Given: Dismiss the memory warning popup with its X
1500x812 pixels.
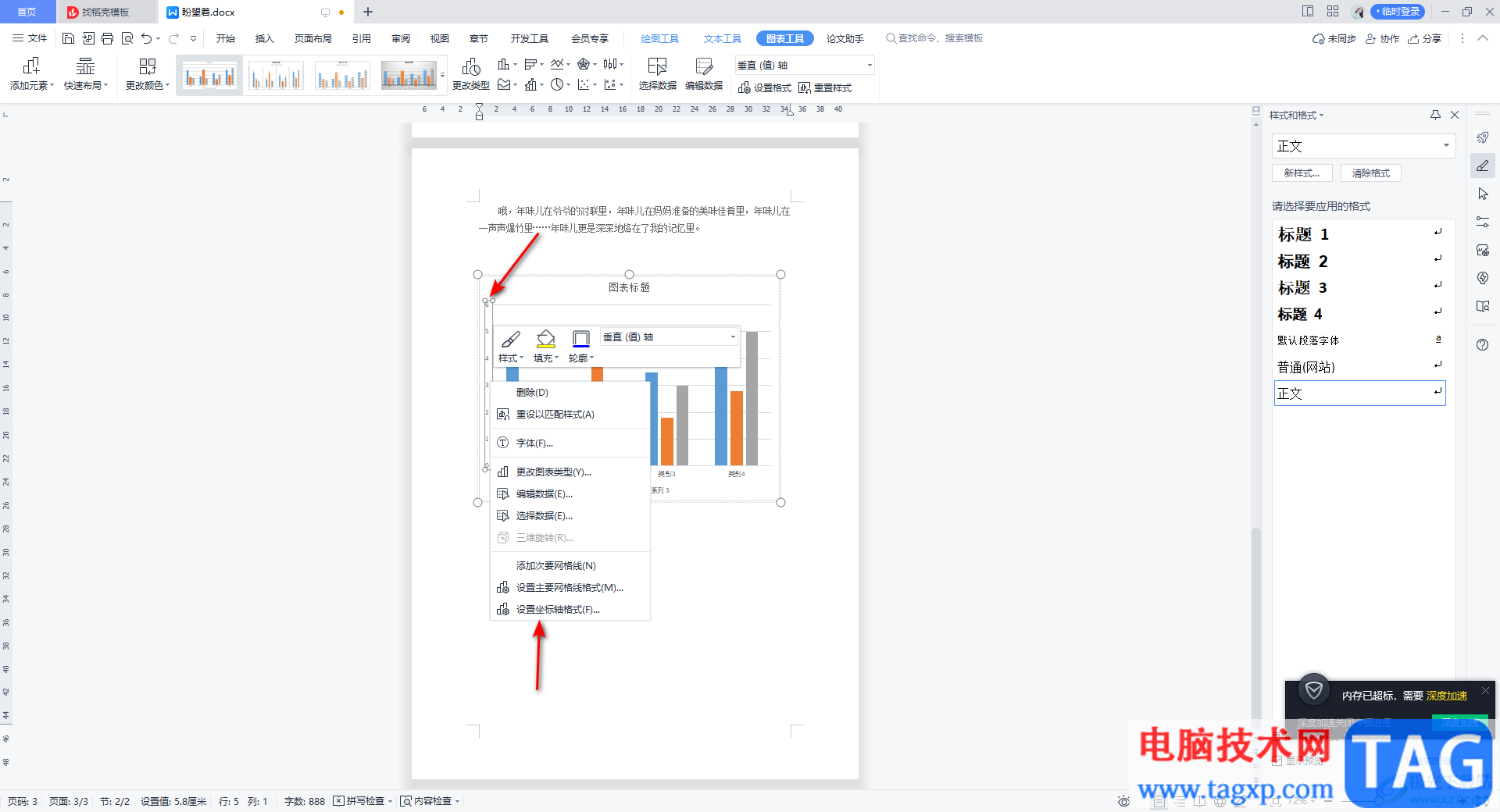Looking at the screenshot, I should [x=1485, y=690].
